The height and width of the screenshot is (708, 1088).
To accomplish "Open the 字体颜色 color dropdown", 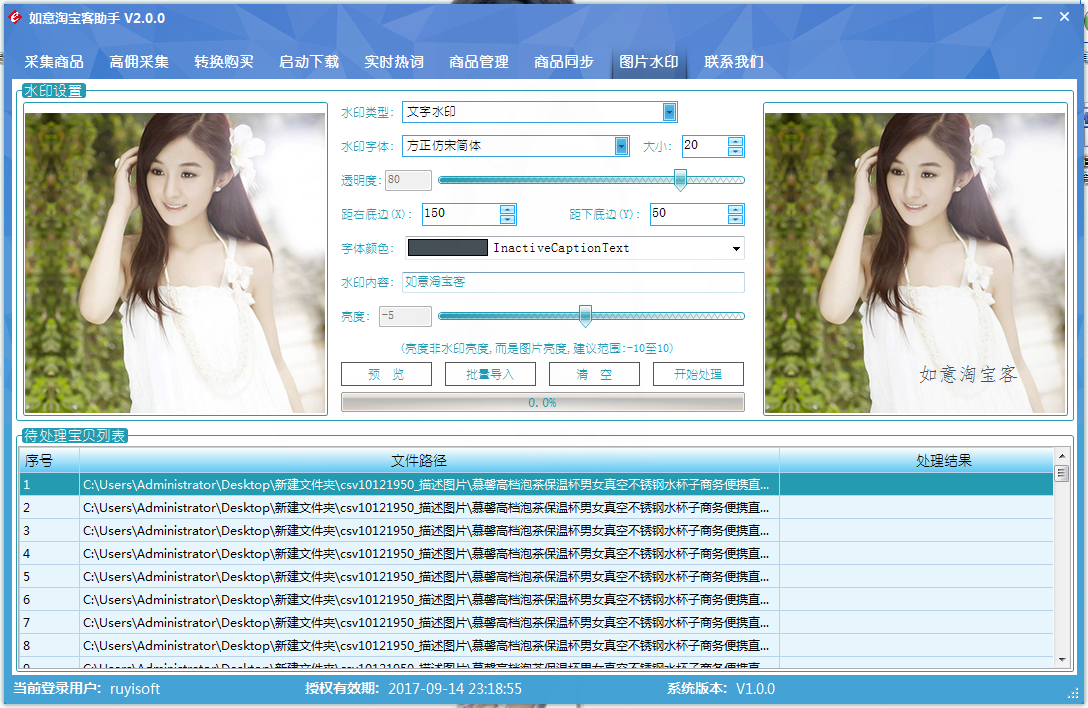I will pos(737,248).
